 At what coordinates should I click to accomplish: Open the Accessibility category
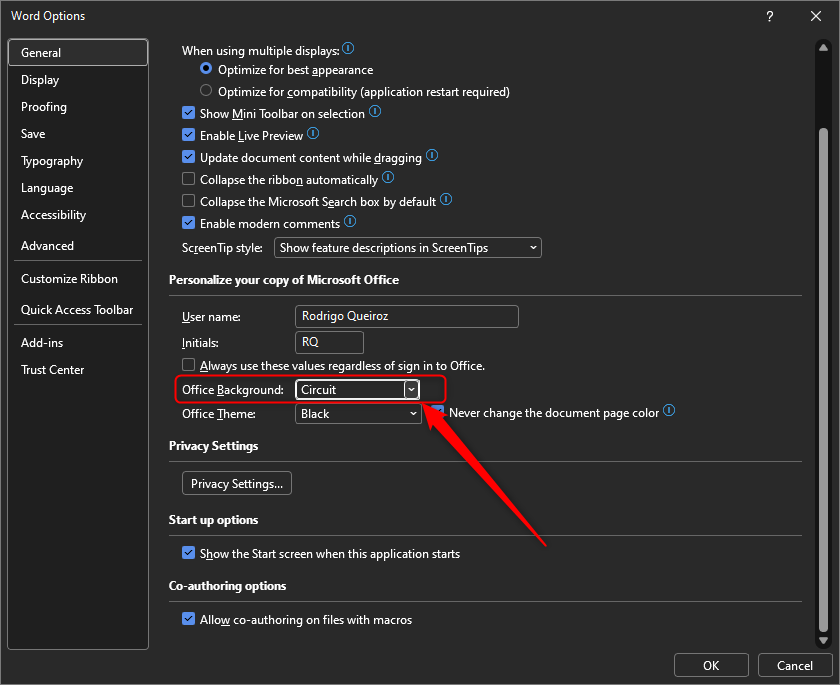click(78, 215)
